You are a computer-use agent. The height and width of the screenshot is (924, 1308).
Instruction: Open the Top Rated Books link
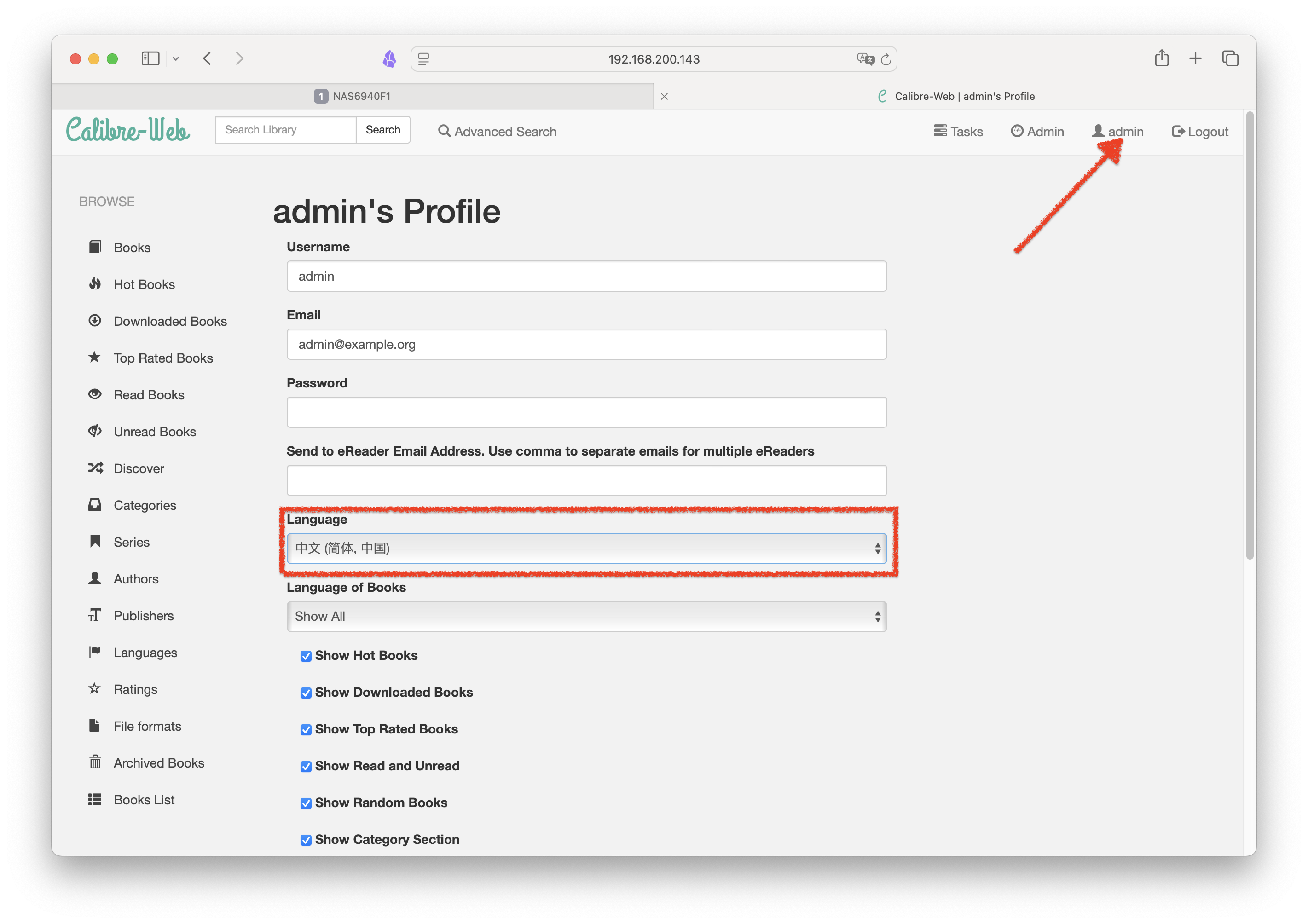click(163, 358)
